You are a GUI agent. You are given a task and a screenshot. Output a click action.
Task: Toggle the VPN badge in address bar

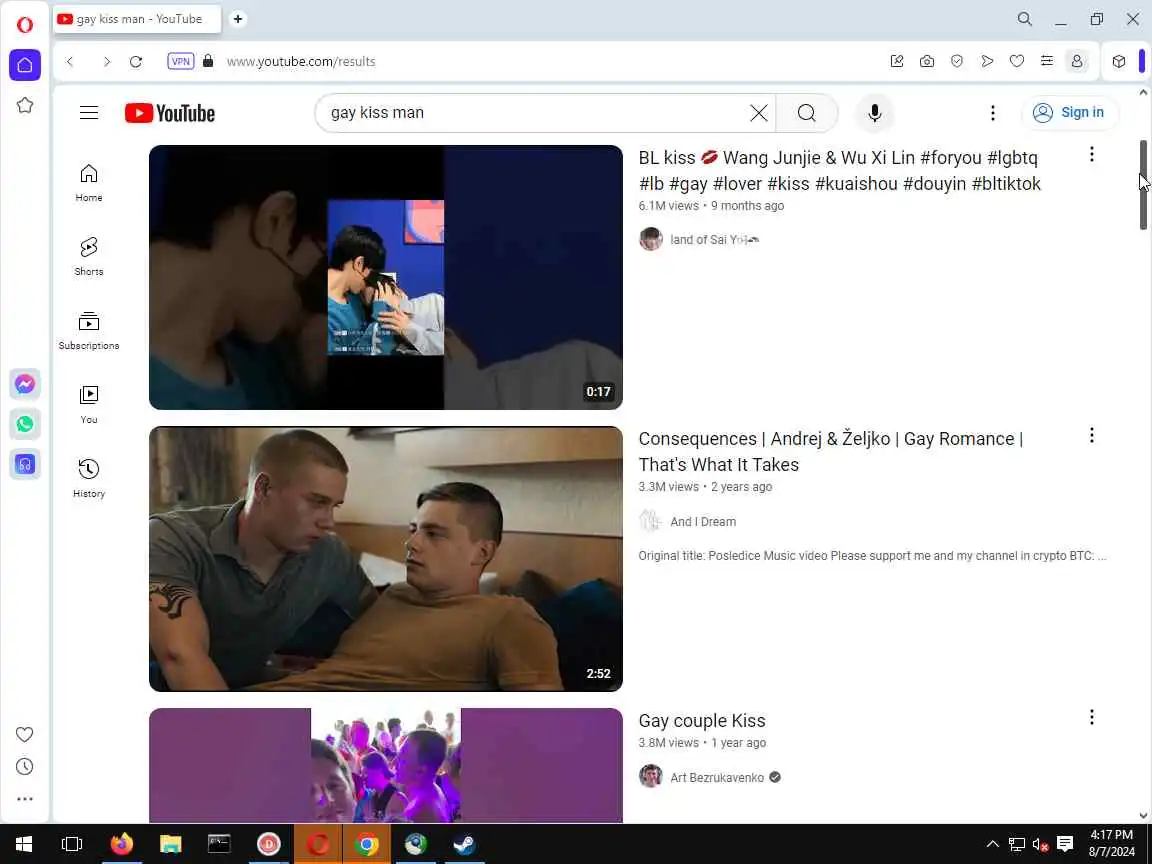181,61
